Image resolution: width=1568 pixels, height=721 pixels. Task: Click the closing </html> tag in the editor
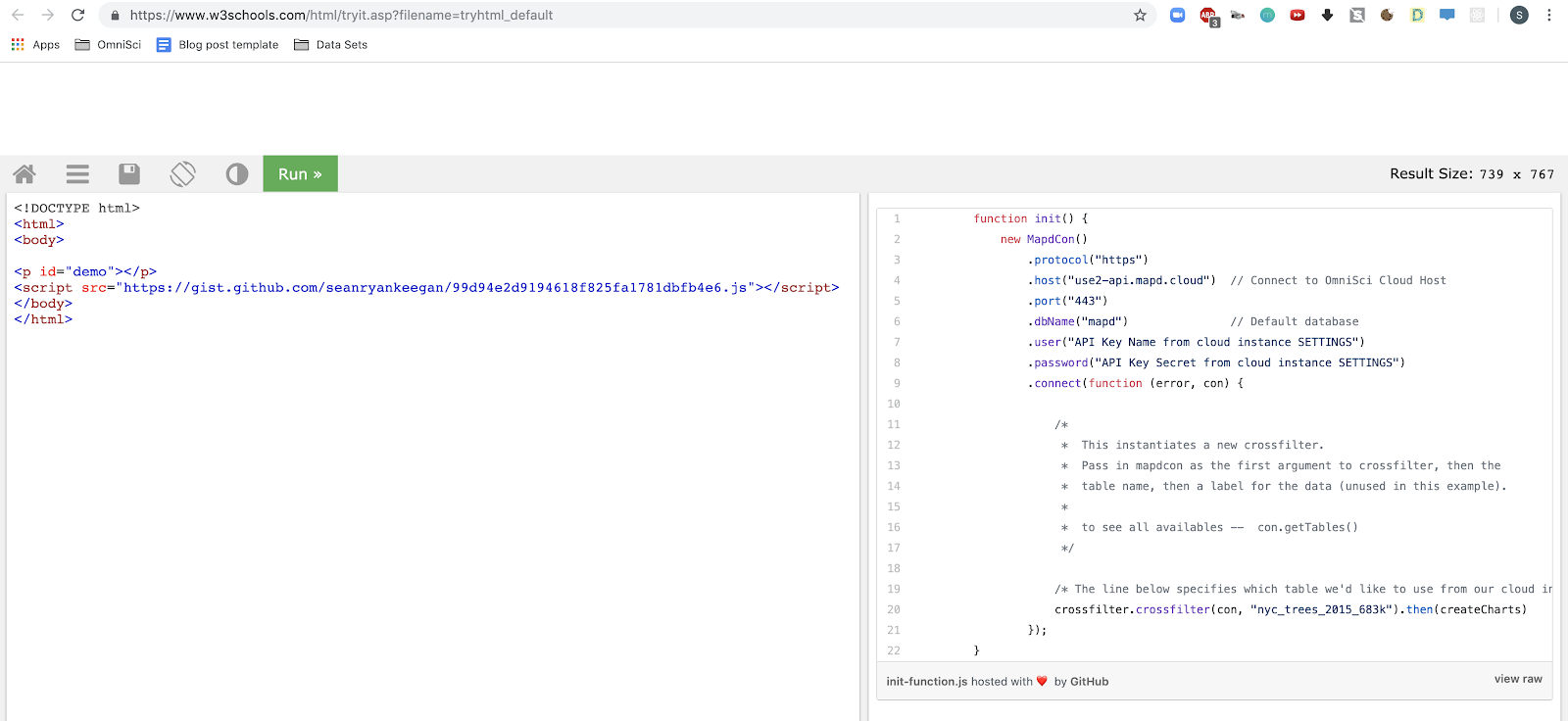(x=43, y=319)
